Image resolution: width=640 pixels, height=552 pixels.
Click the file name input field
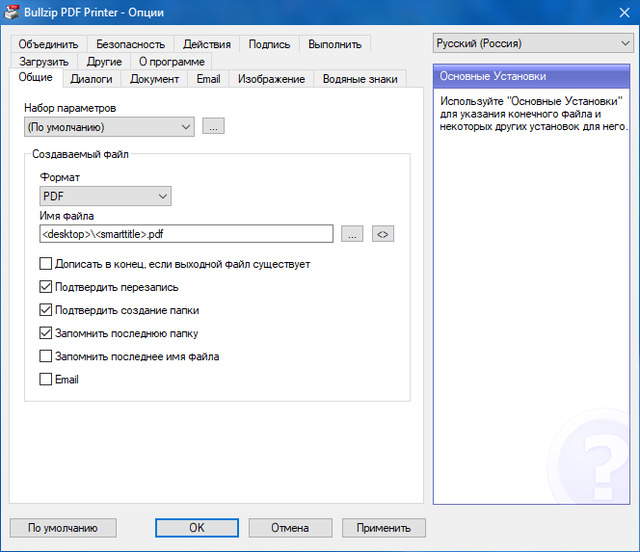(186, 233)
